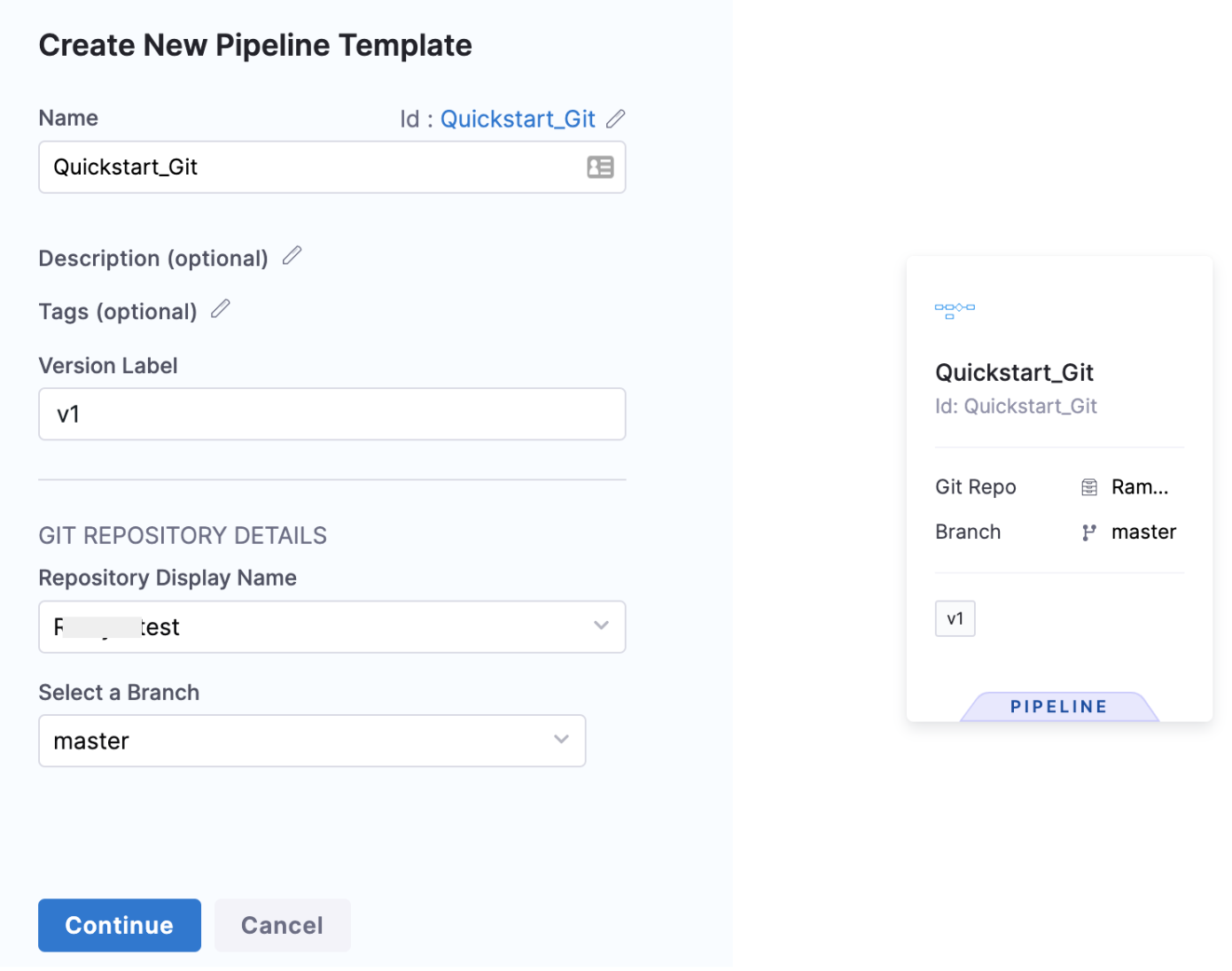Click into the Version Label field
This screenshot has height=971, width=1232.
(331, 415)
